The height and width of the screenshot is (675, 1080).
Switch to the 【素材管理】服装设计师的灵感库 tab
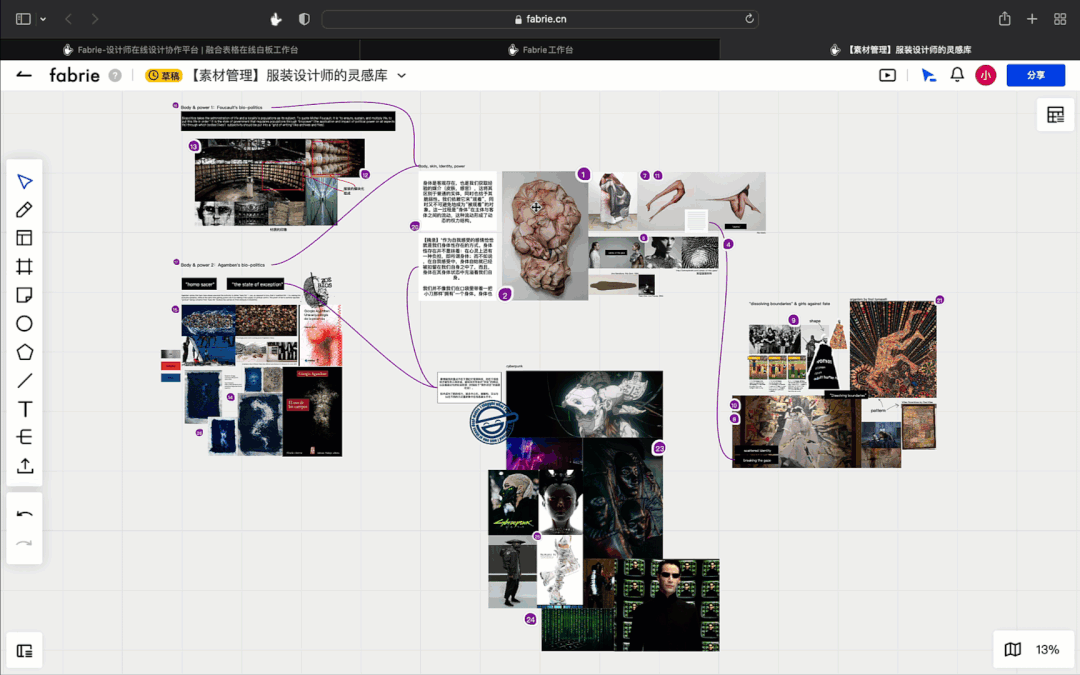click(x=900, y=50)
